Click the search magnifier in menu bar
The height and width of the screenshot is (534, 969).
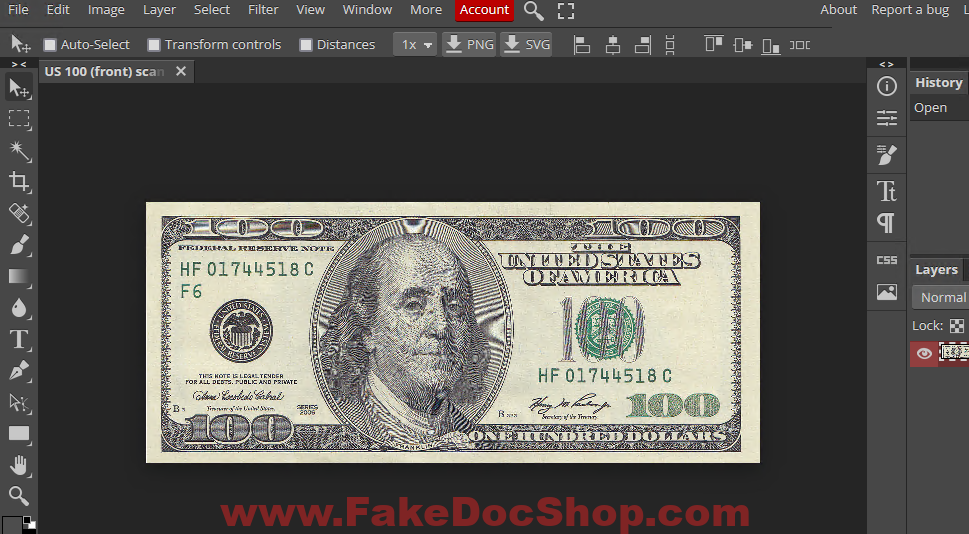[x=533, y=11]
